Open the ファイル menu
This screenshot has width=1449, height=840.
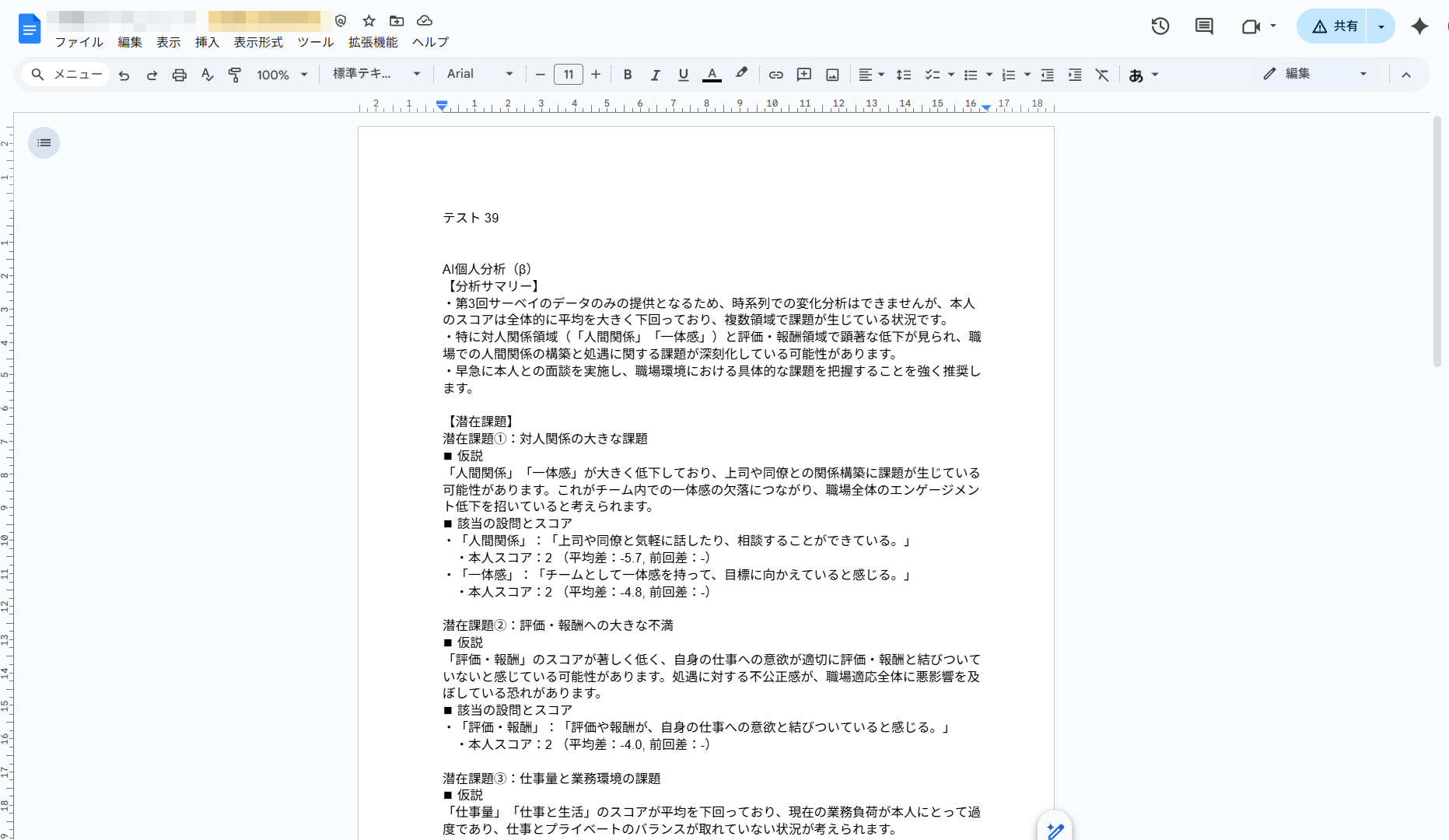pos(79,42)
